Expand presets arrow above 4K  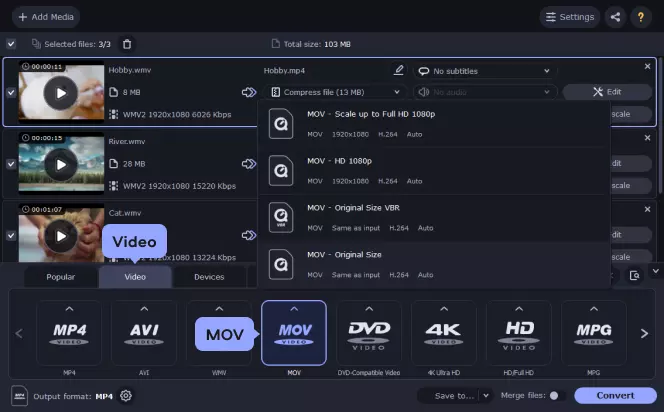[444, 309]
